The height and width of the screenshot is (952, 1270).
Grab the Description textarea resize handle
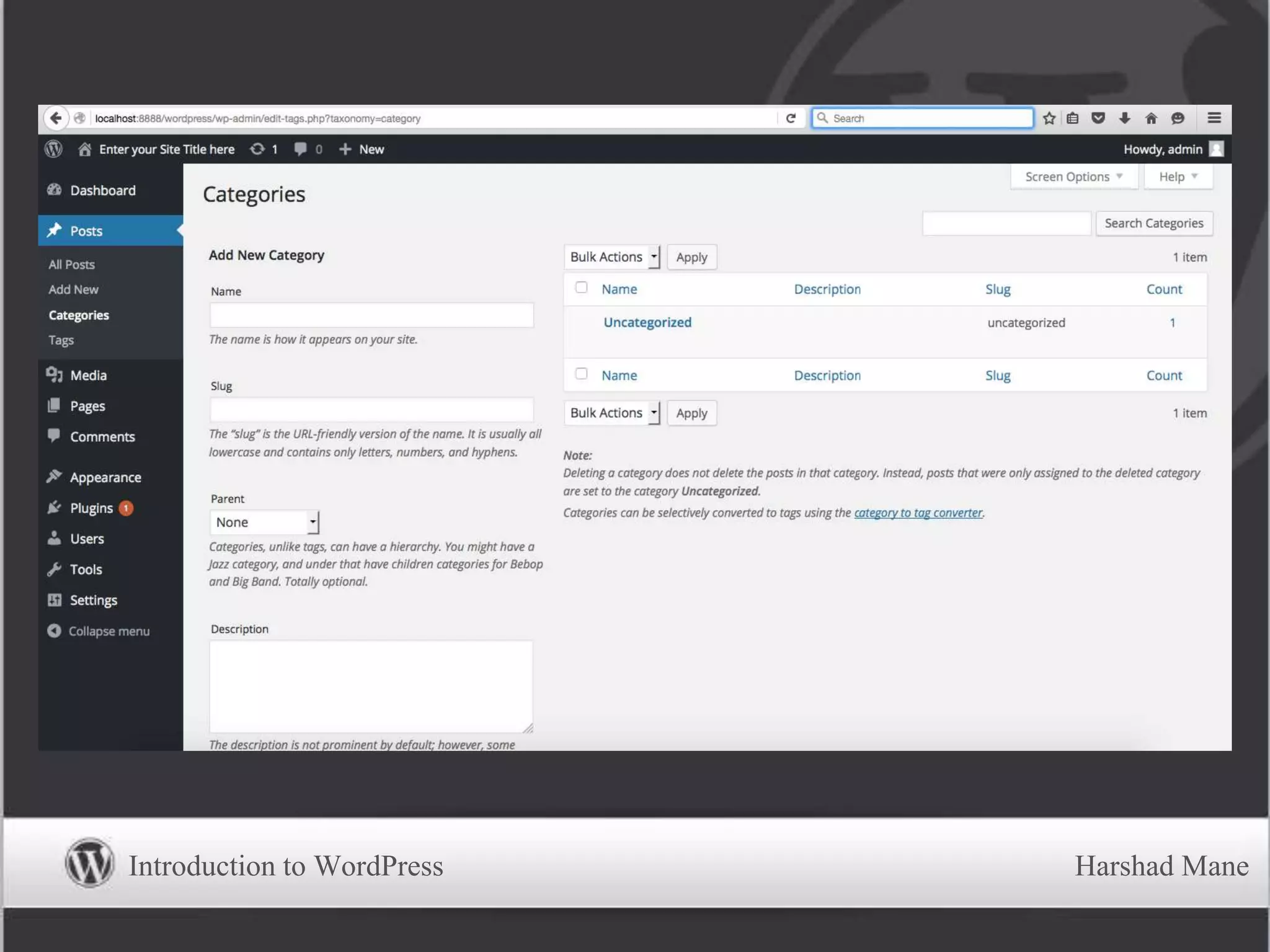pos(528,728)
